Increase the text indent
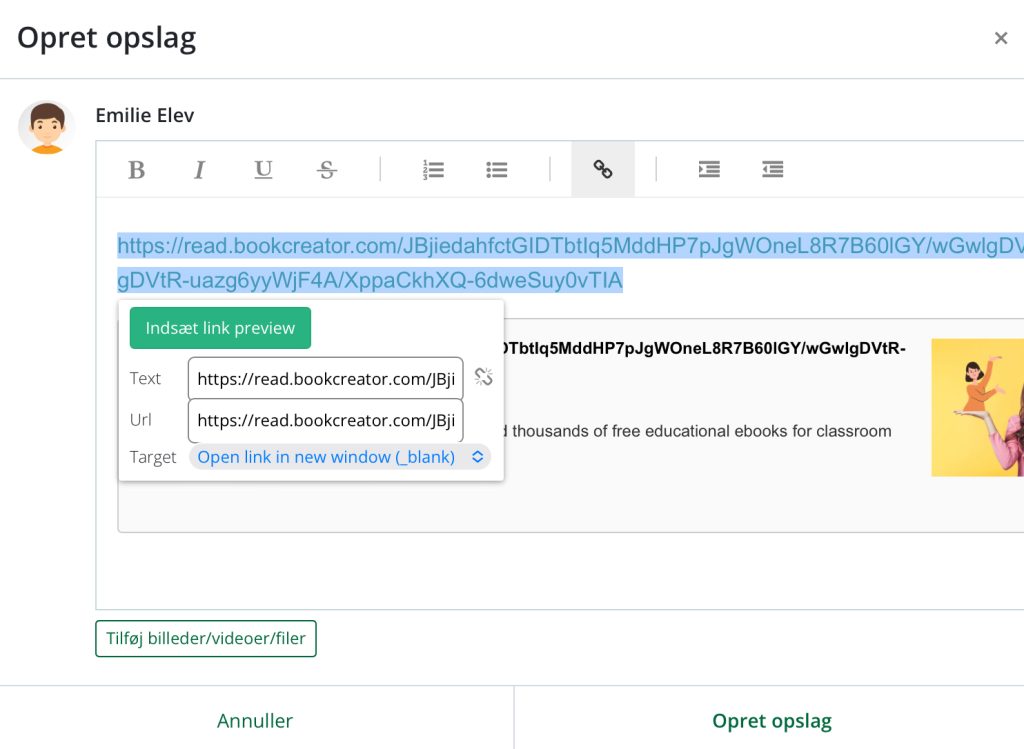 tap(709, 170)
